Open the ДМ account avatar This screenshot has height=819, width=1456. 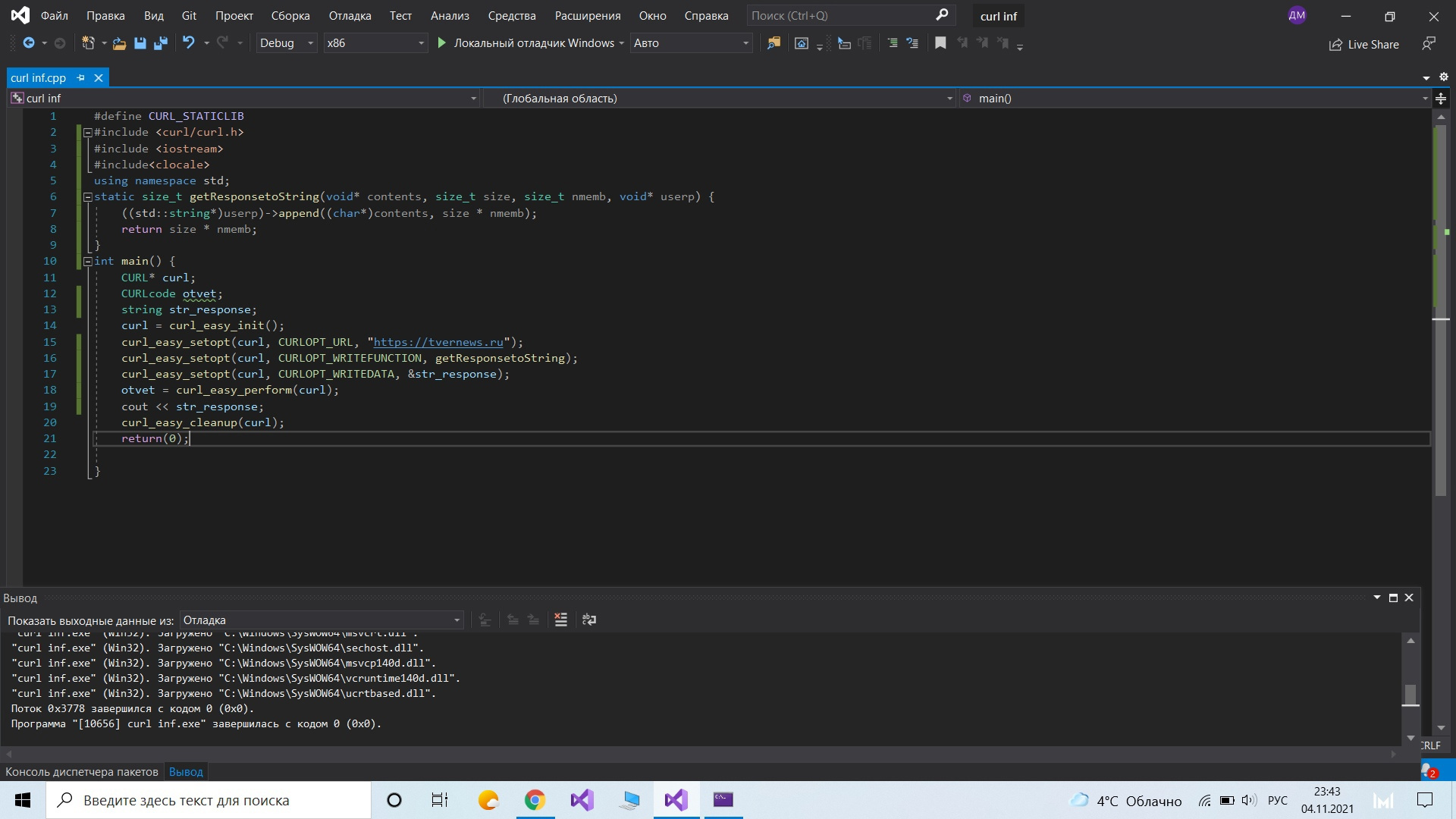1297,15
